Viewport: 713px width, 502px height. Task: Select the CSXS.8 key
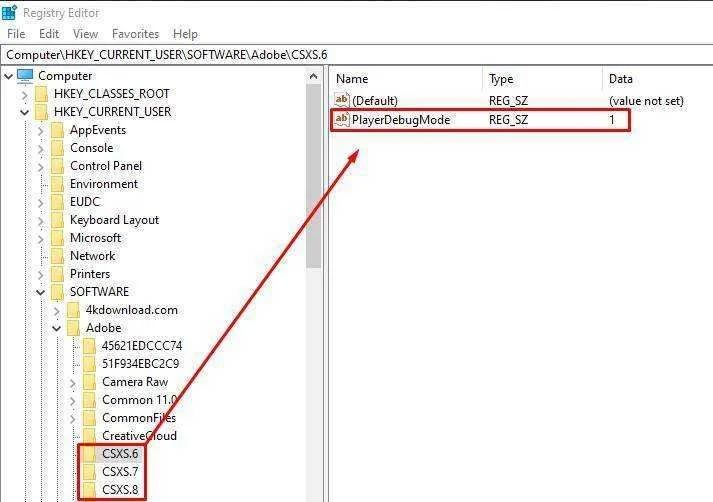pos(120,490)
